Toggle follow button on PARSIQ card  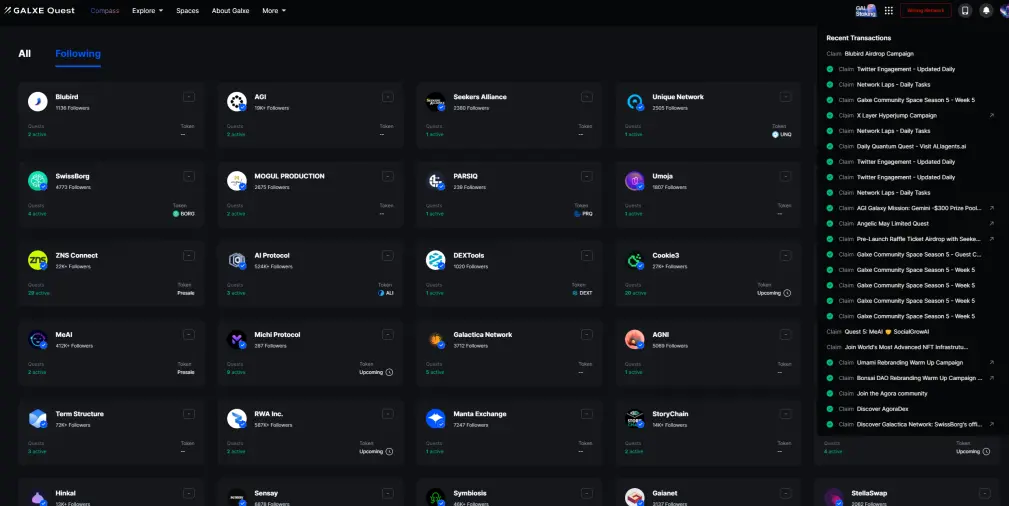pyautogui.click(x=586, y=176)
